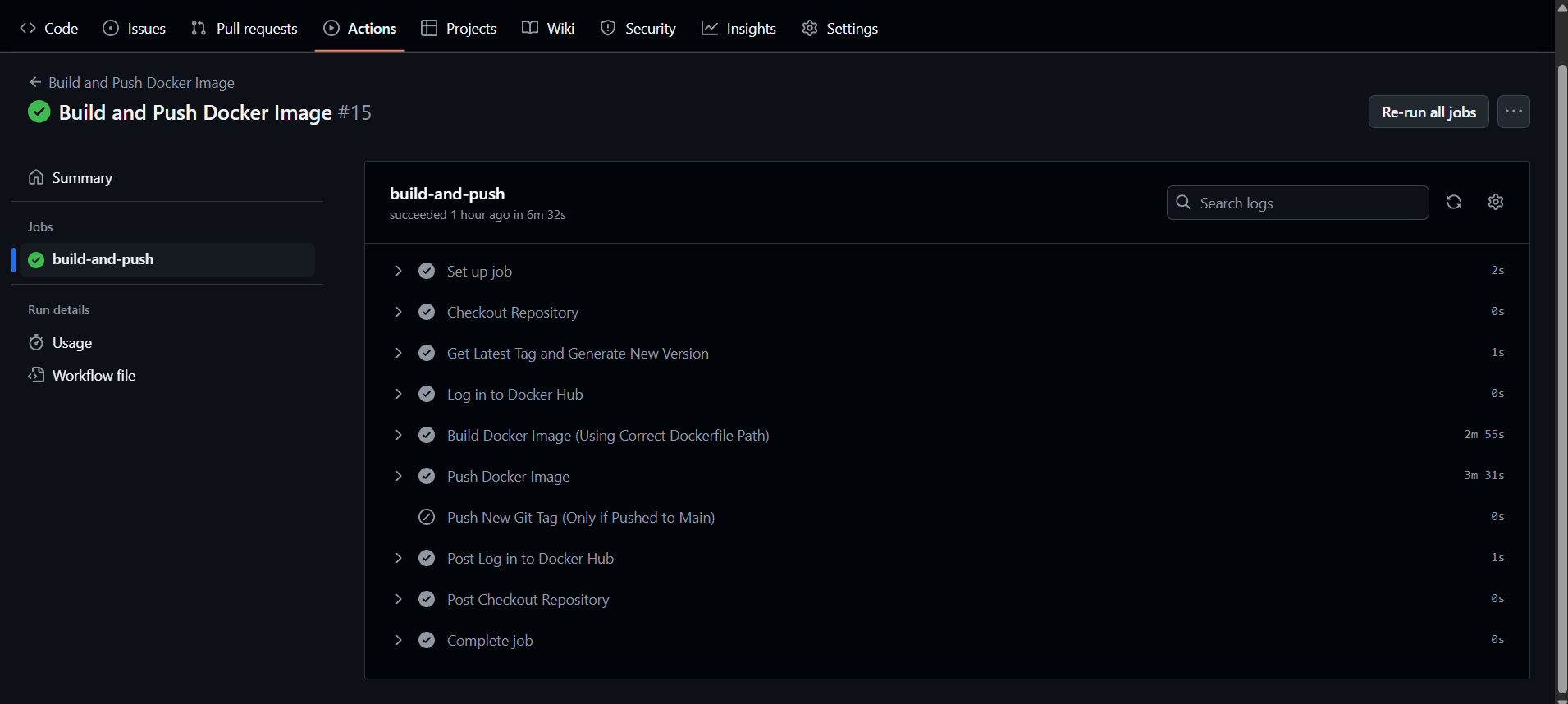Open the log settings gear icon
This screenshot has height=704, width=1568.
pos(1496,202)
